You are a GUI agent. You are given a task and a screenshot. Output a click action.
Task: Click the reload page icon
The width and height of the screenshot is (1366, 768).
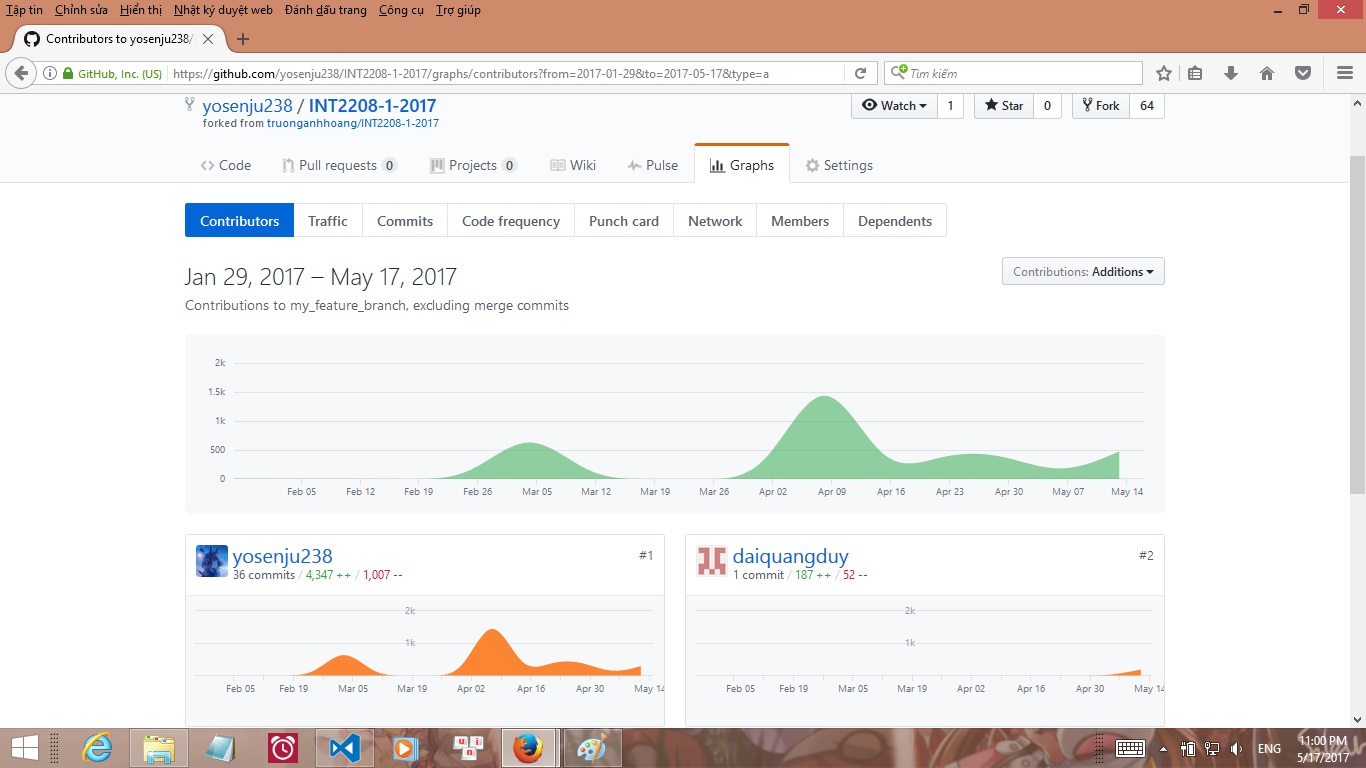click(860, 73)
